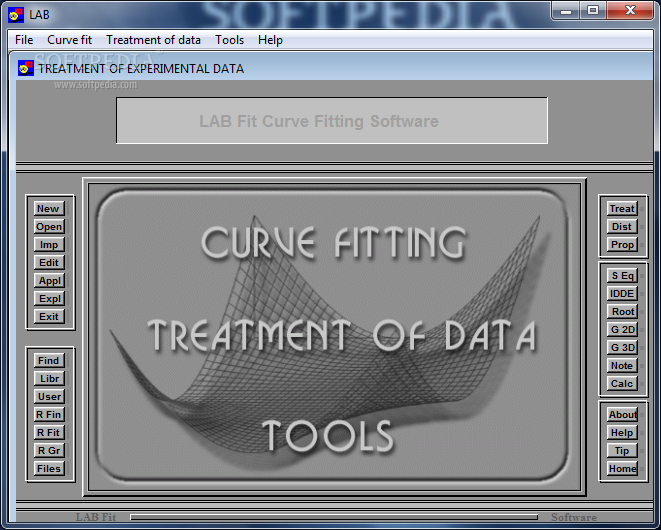Click the Edit button

[49, 262]
